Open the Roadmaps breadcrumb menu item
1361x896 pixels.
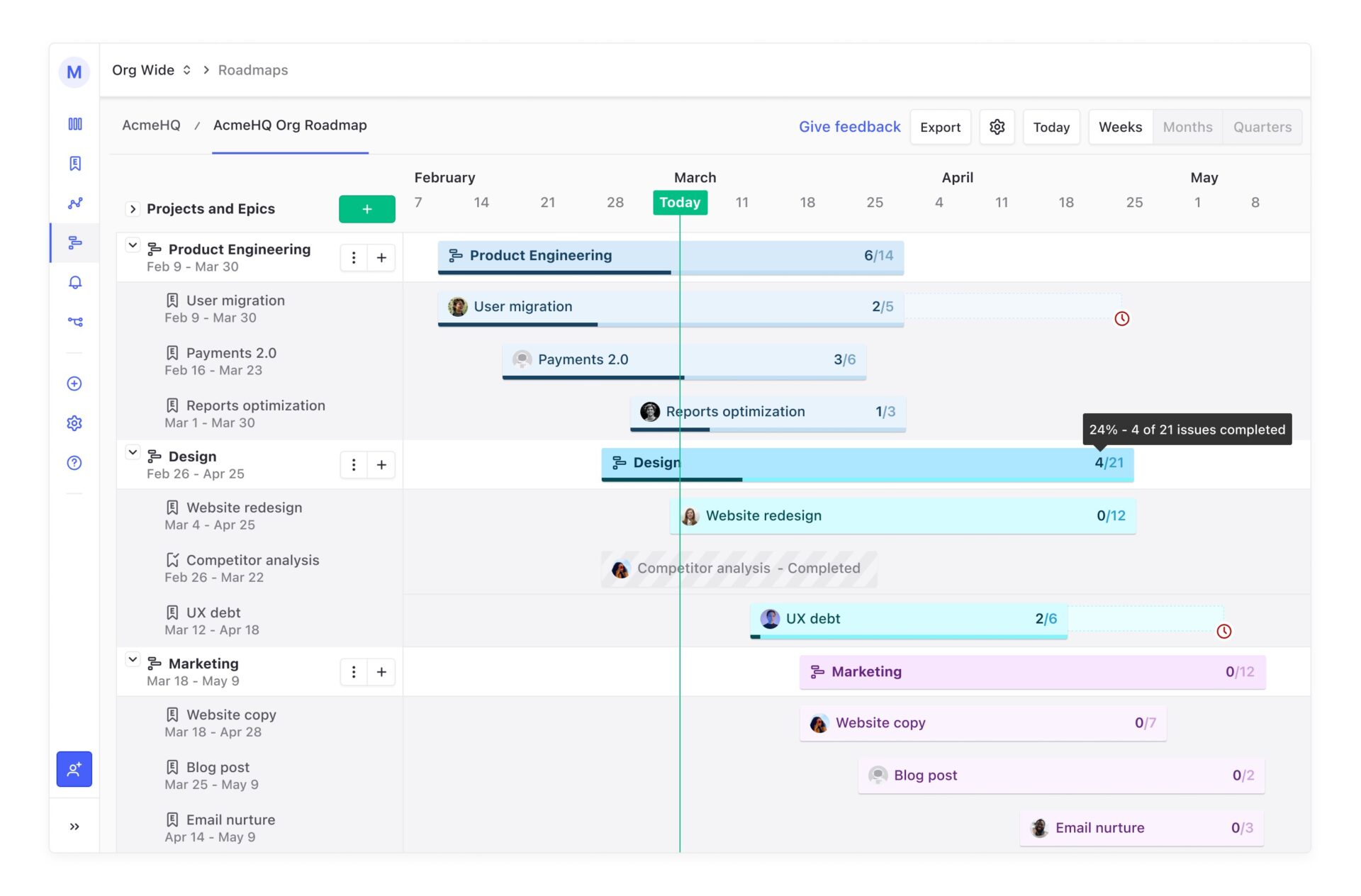(x=252, y=69)
